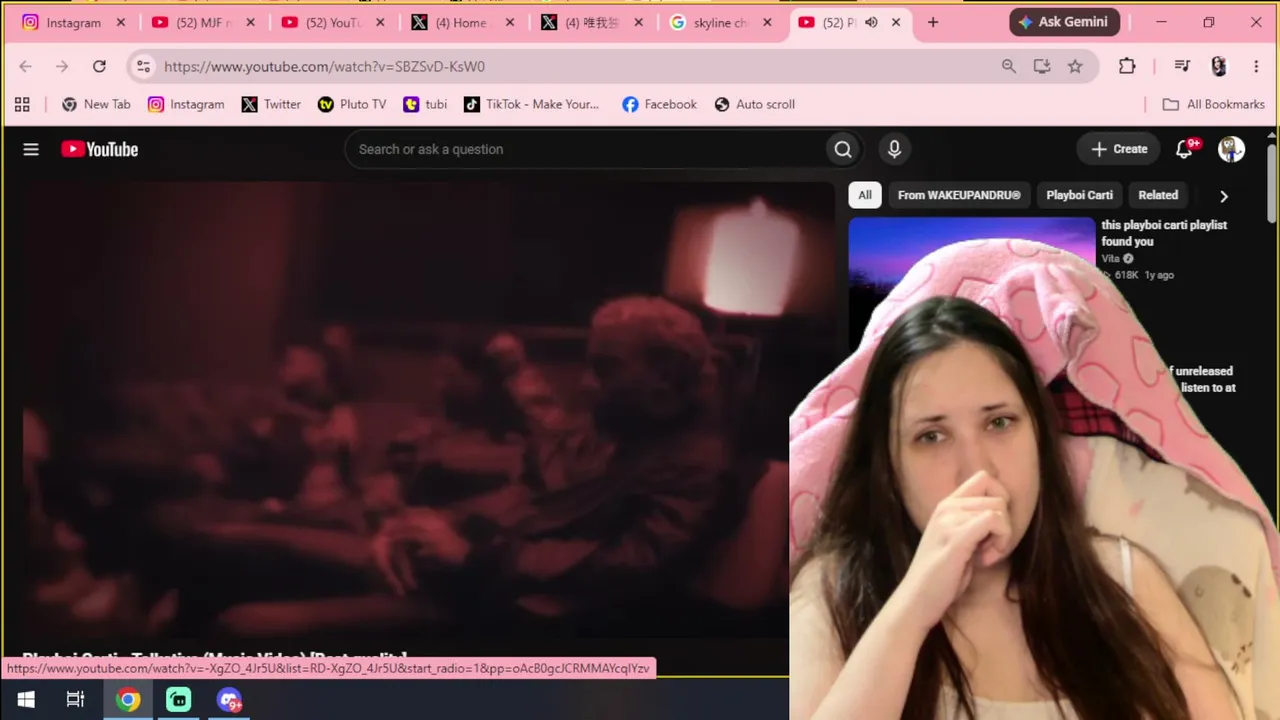Open the tubi bookmark

pyautogui.click(x=425, y=104)
